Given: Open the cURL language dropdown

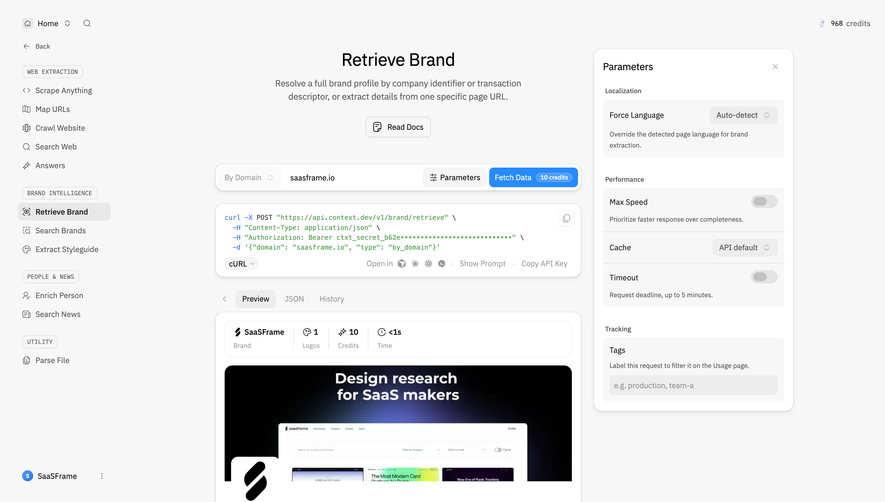Looking at the screenshot, I should [x=242, y=264].
